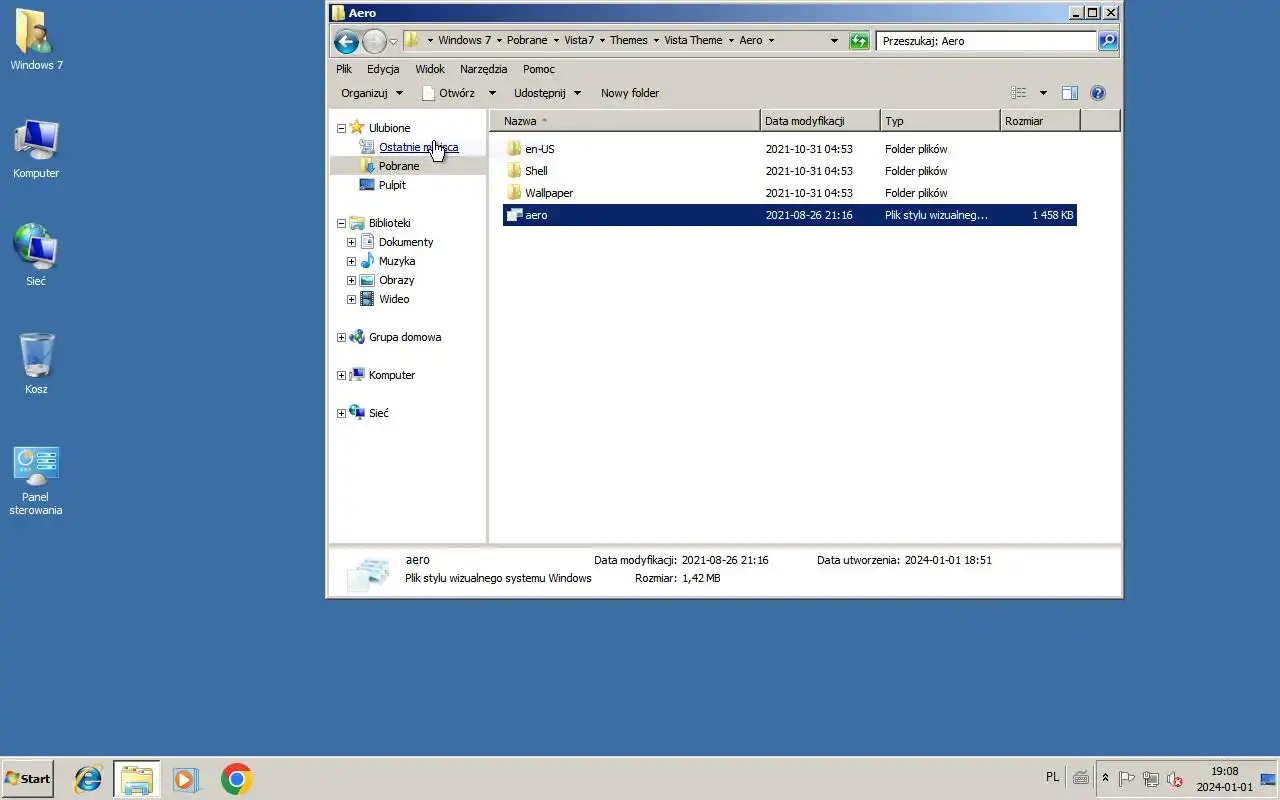Expand the Sieć node in the tree

[x=341, y=413]
